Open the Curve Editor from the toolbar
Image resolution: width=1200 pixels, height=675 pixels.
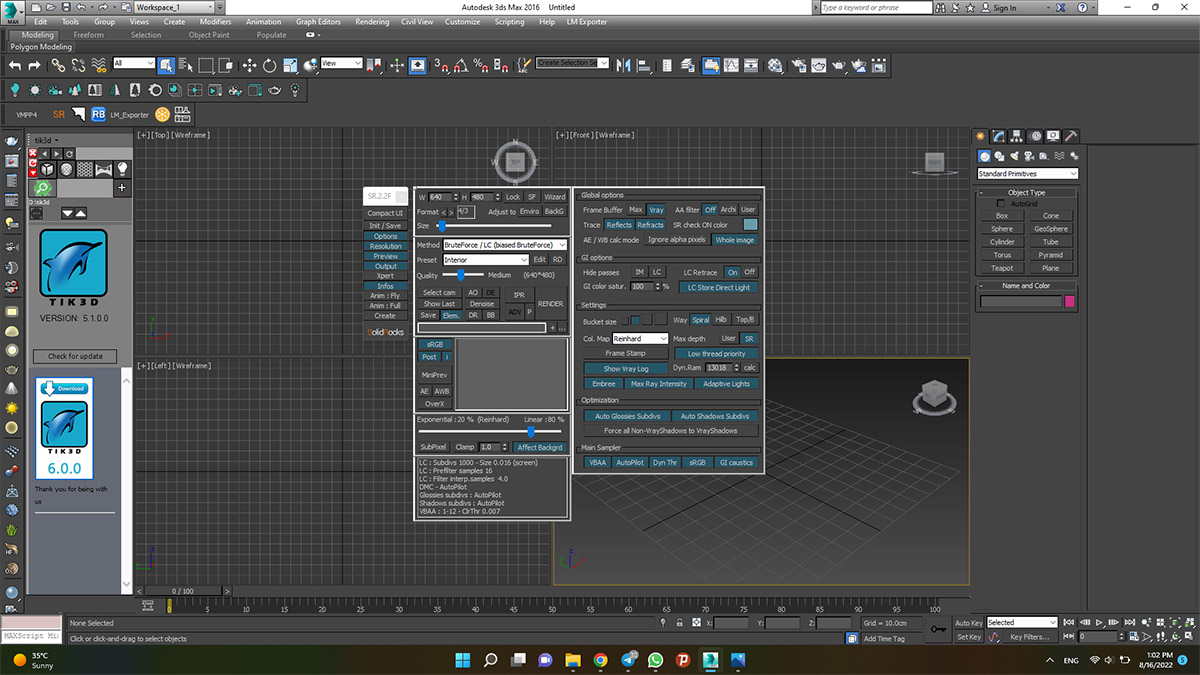coord(732,65)
